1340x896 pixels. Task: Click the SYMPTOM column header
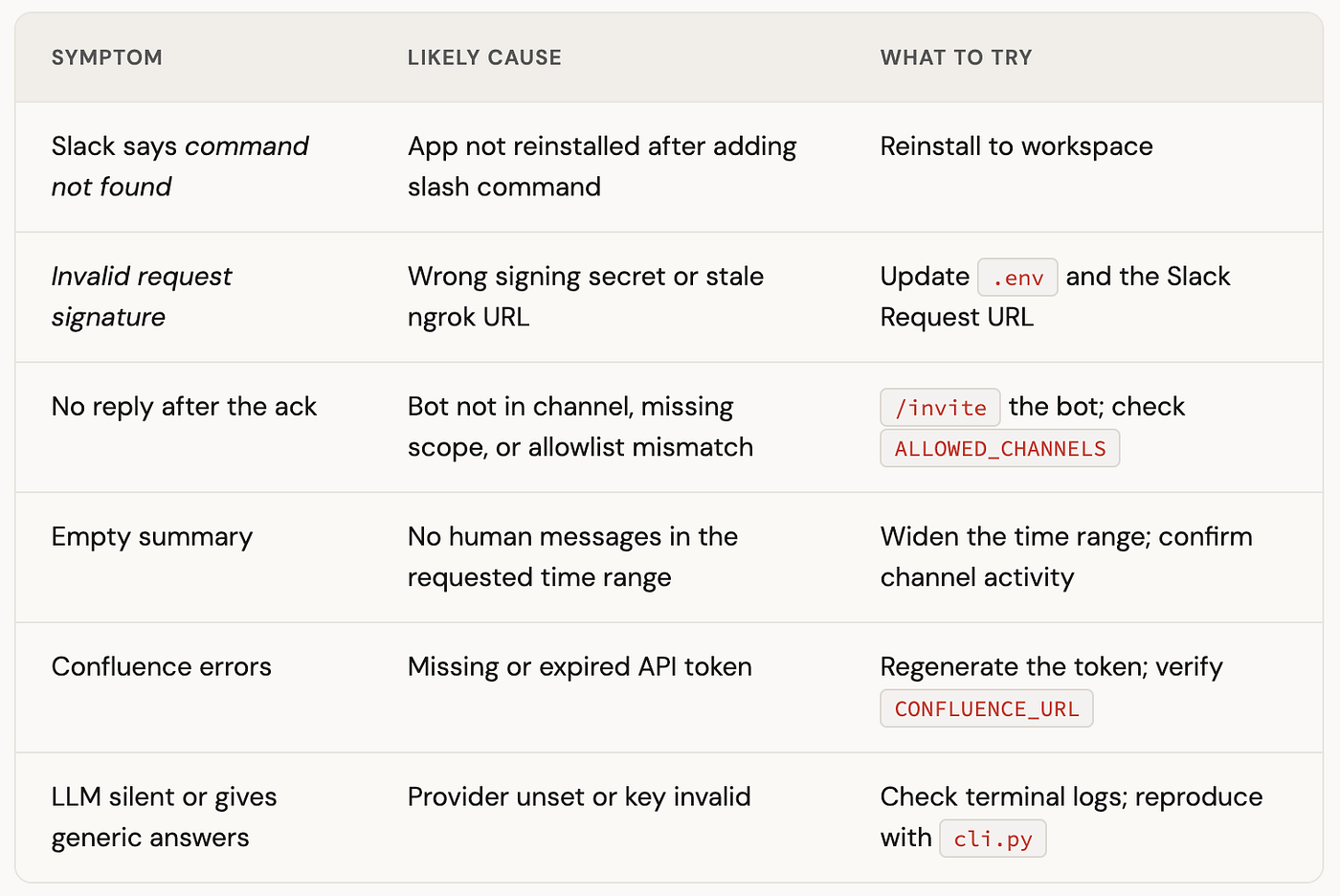[106, 57]
